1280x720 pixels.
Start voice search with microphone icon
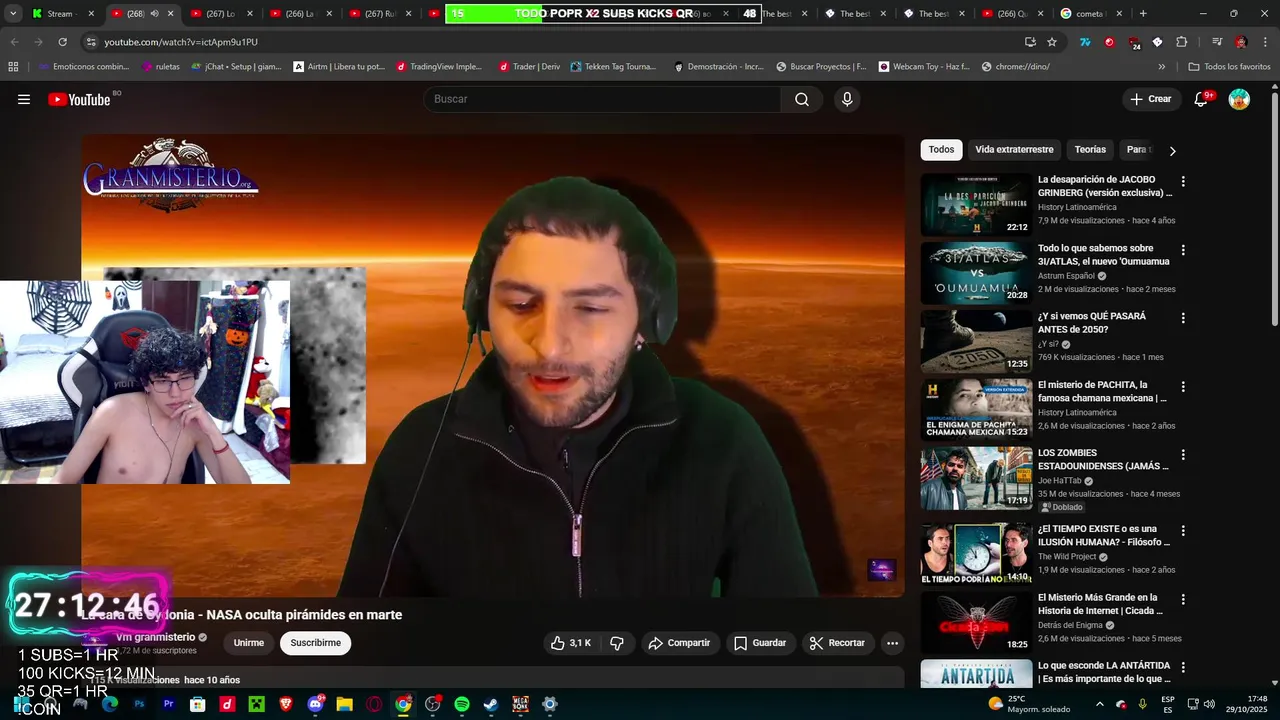847,99
